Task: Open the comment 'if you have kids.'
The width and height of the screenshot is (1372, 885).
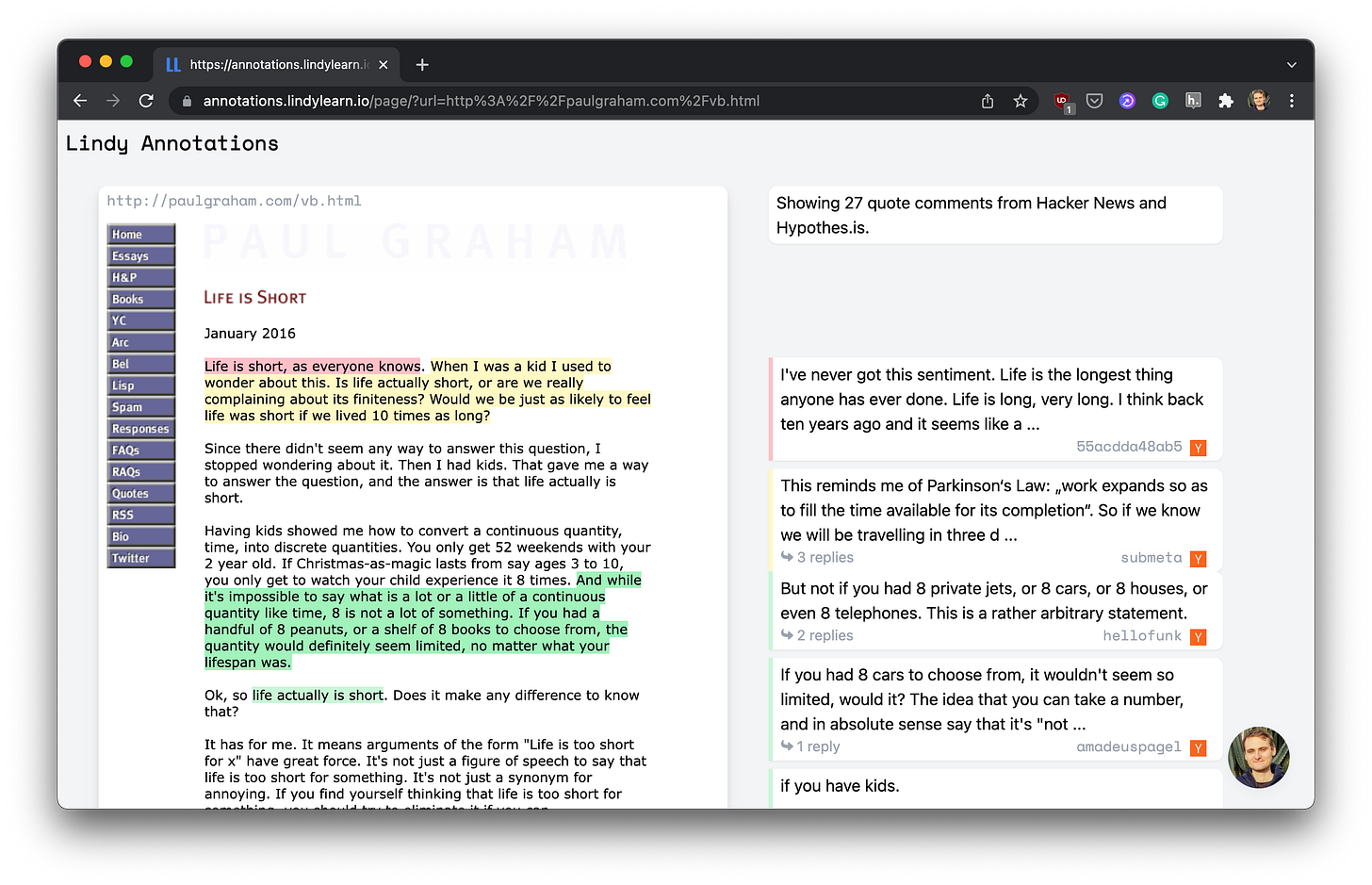Action: (x=995, y=788)
